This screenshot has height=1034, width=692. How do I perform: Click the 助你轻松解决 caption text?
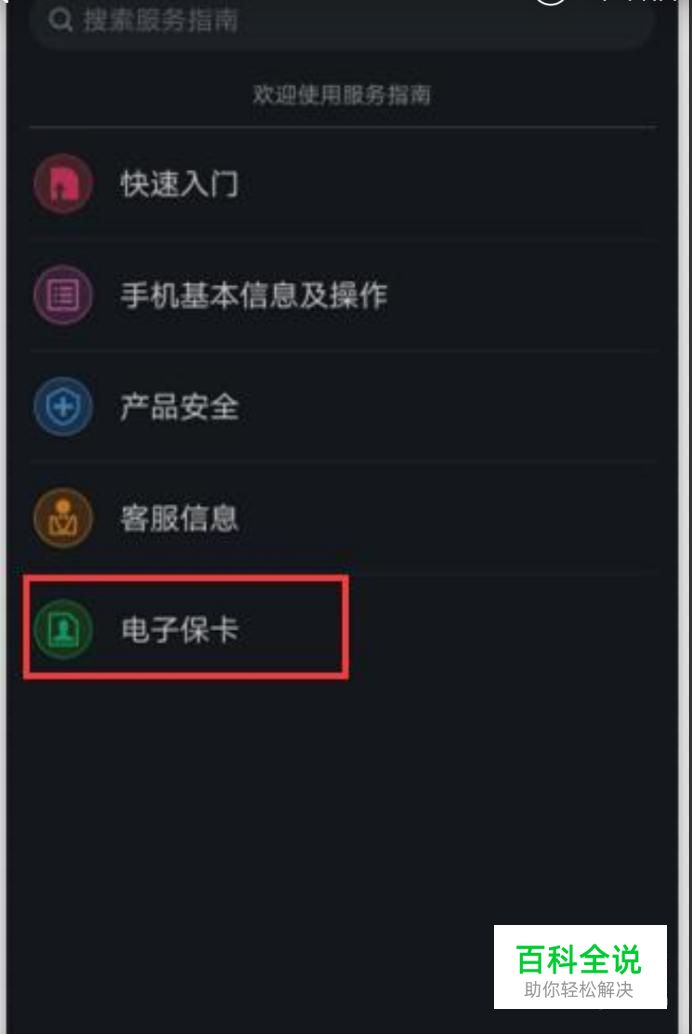579,989
